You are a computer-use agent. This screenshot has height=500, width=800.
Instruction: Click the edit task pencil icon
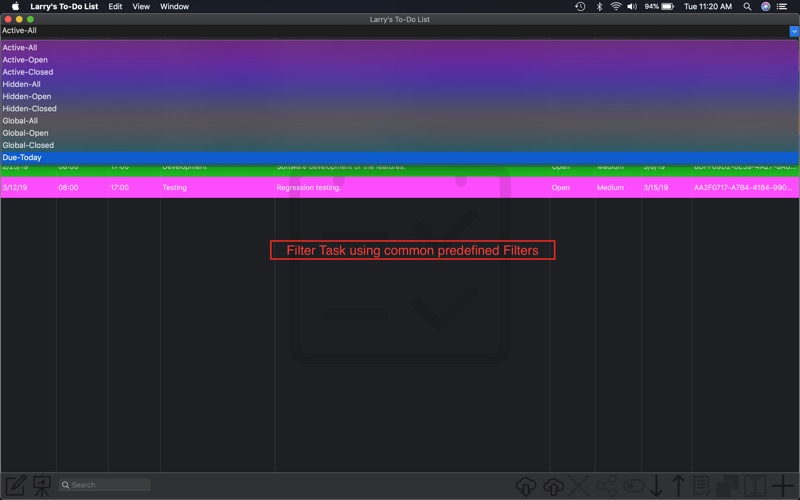point(15,485)
